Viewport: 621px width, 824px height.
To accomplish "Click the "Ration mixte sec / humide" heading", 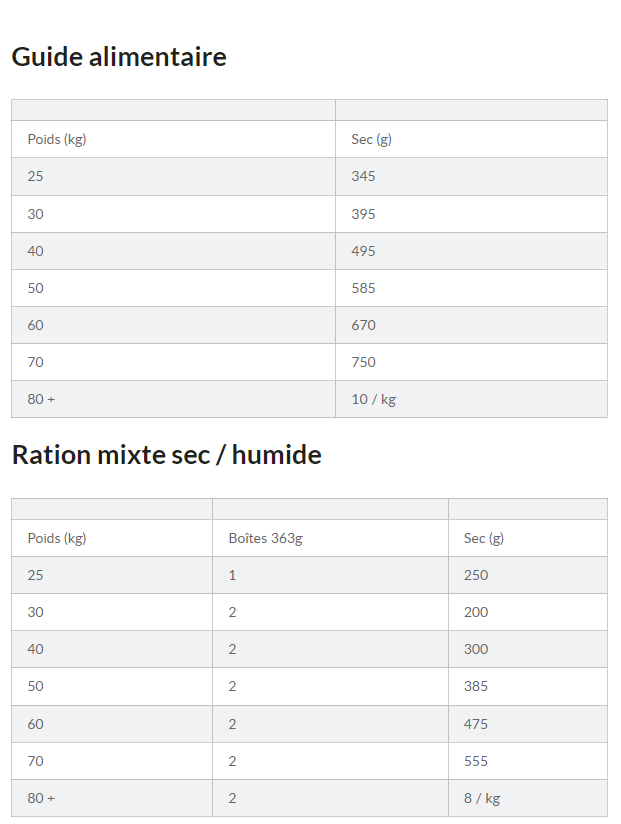I will [x=166, y=455].
